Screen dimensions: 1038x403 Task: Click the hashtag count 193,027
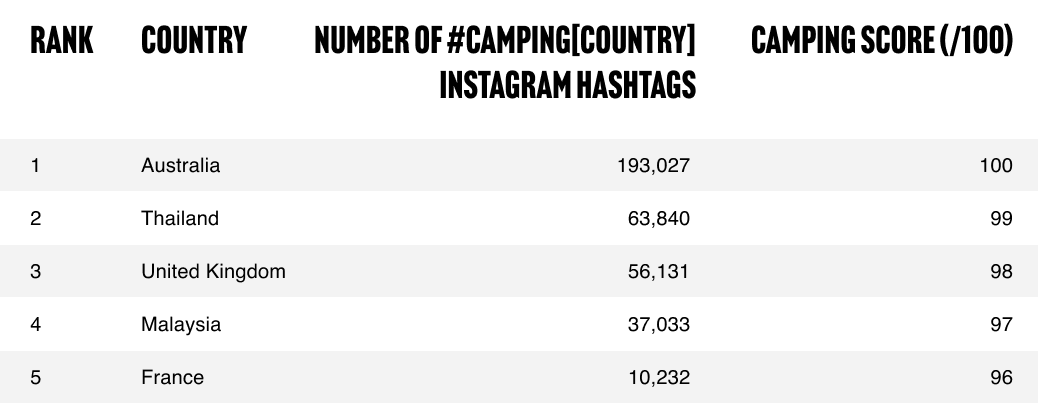(653, 165)
